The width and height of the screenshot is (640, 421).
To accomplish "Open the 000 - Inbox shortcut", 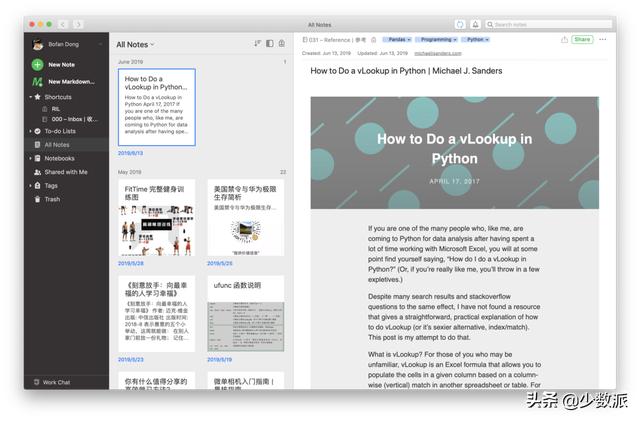I will point(70,119).
